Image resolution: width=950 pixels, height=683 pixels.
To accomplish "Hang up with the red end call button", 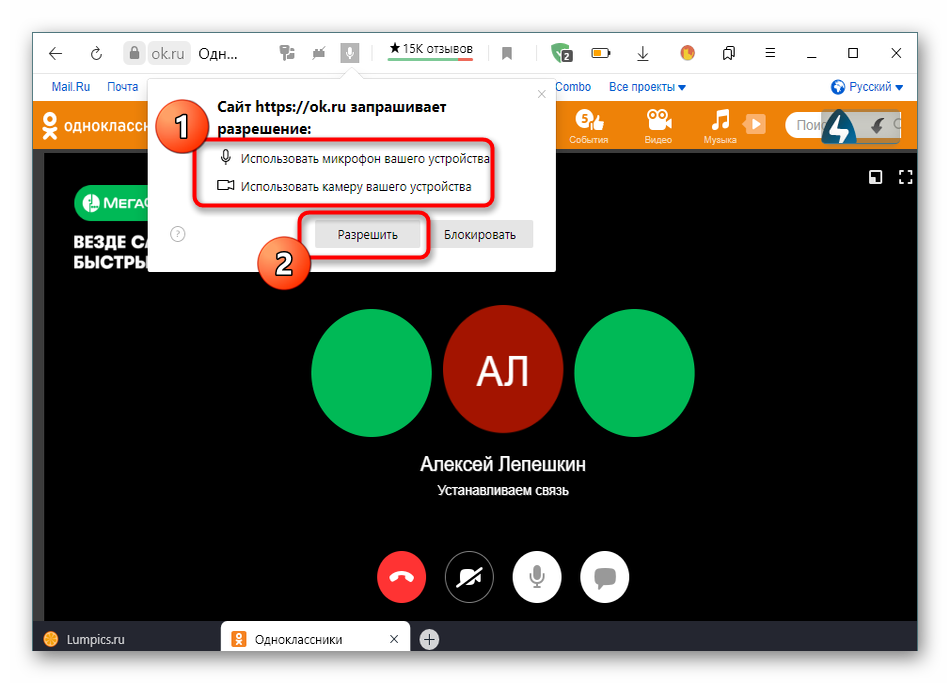I will [402, 576].
